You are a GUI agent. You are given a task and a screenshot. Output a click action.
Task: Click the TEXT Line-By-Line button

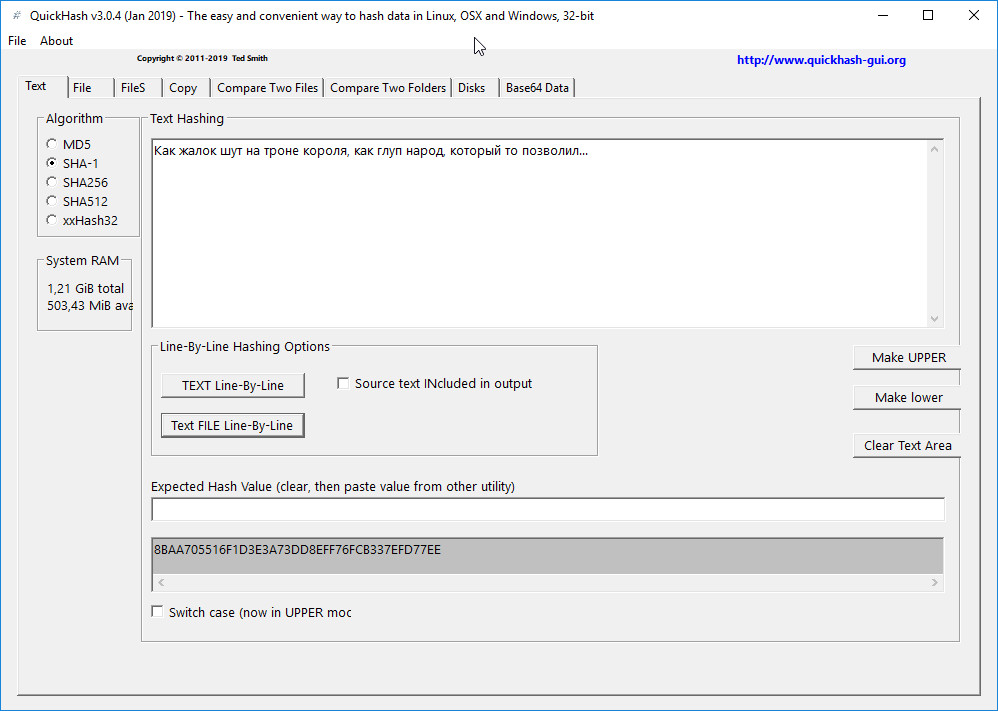click(x=233, y=385)
